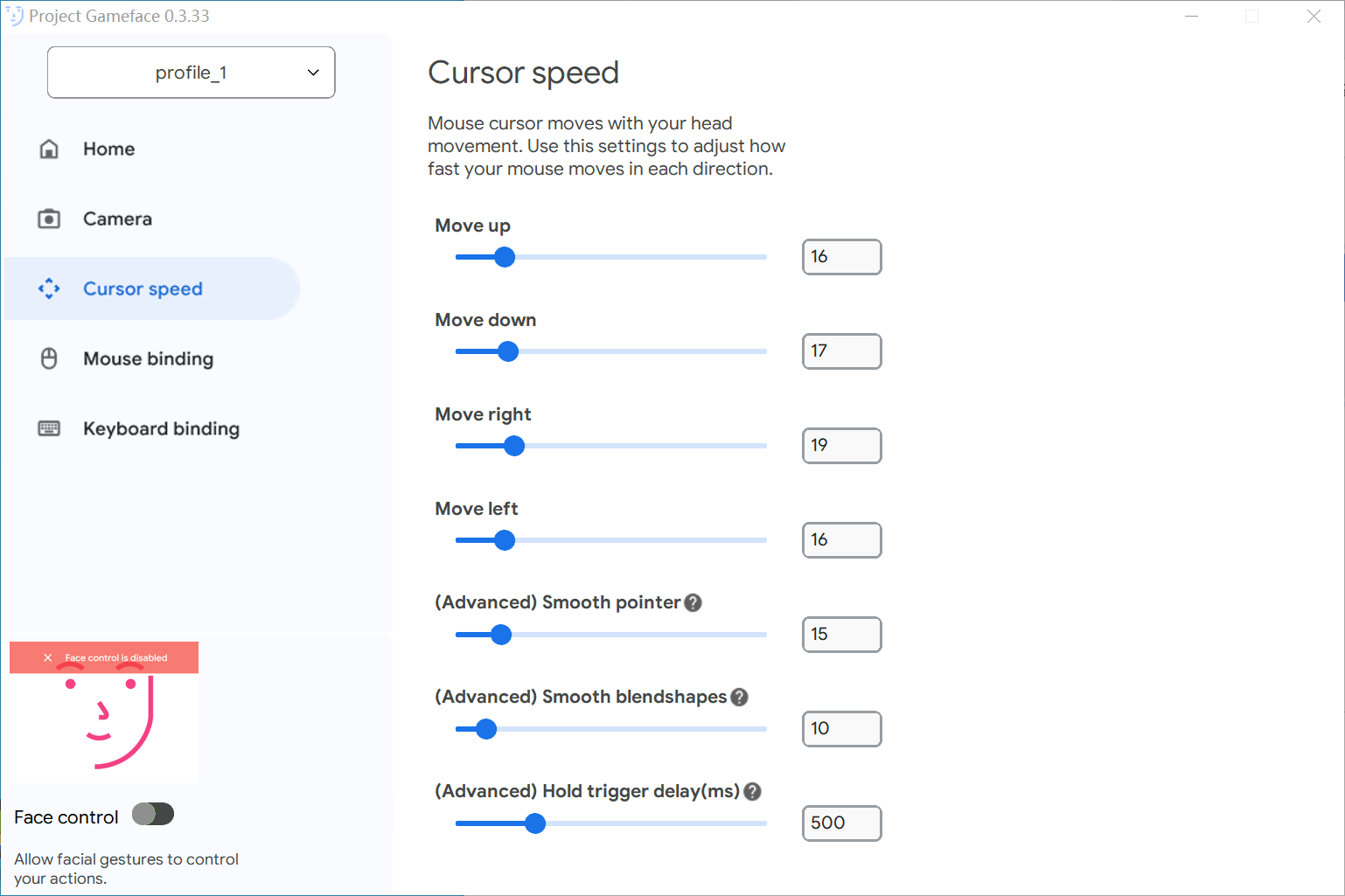Click help icon beside Hold trigger delay
The image size is (1345, 896).
(x=752, y=791)
